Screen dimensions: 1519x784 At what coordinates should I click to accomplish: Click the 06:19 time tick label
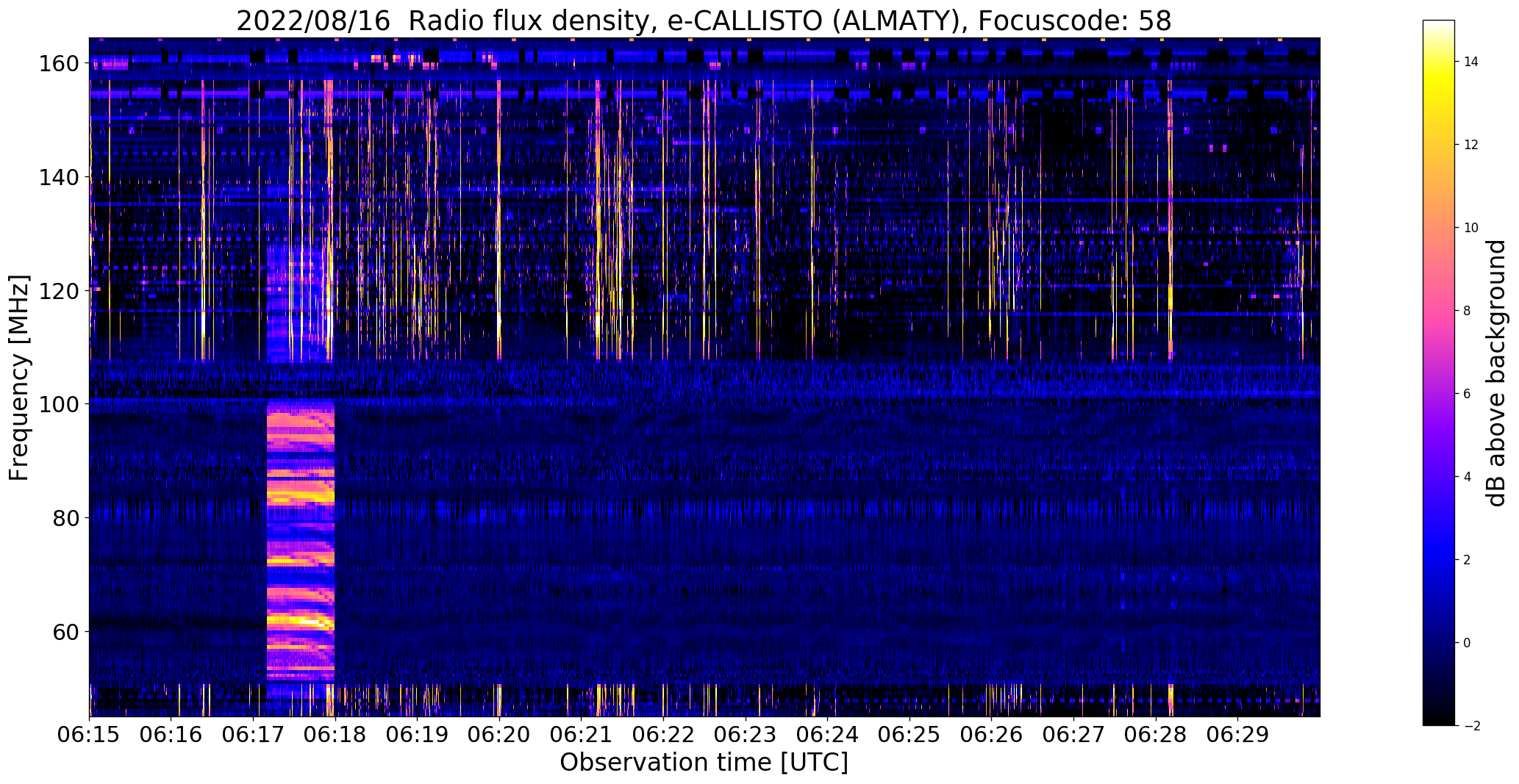click(418, 735)
